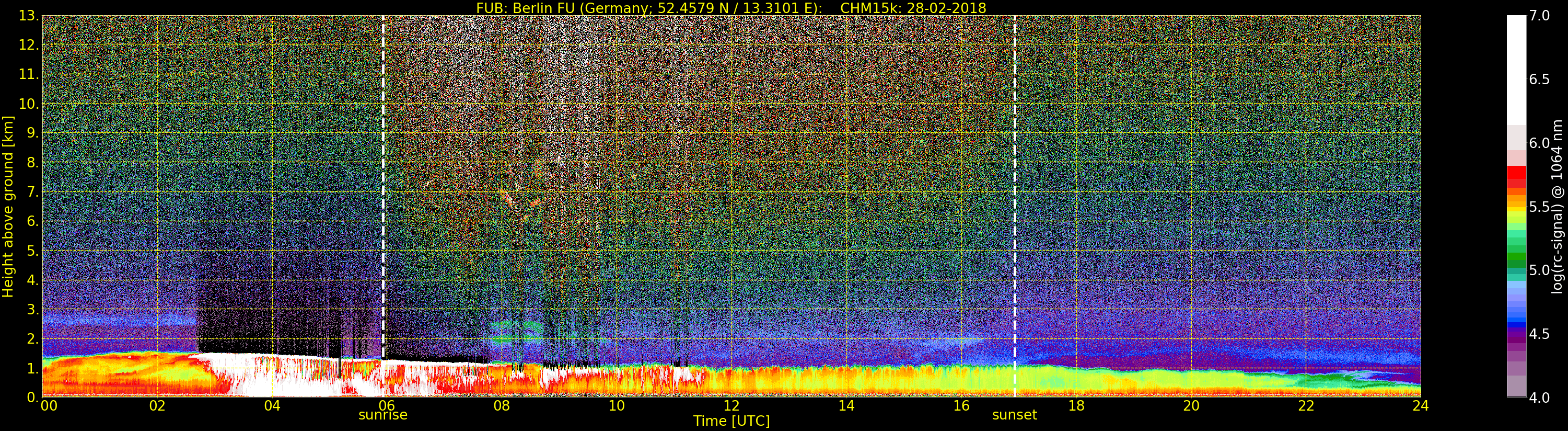Click time axis tick '22'
This screenshot has height=431, width=1568.
[x=1306, y=406]
